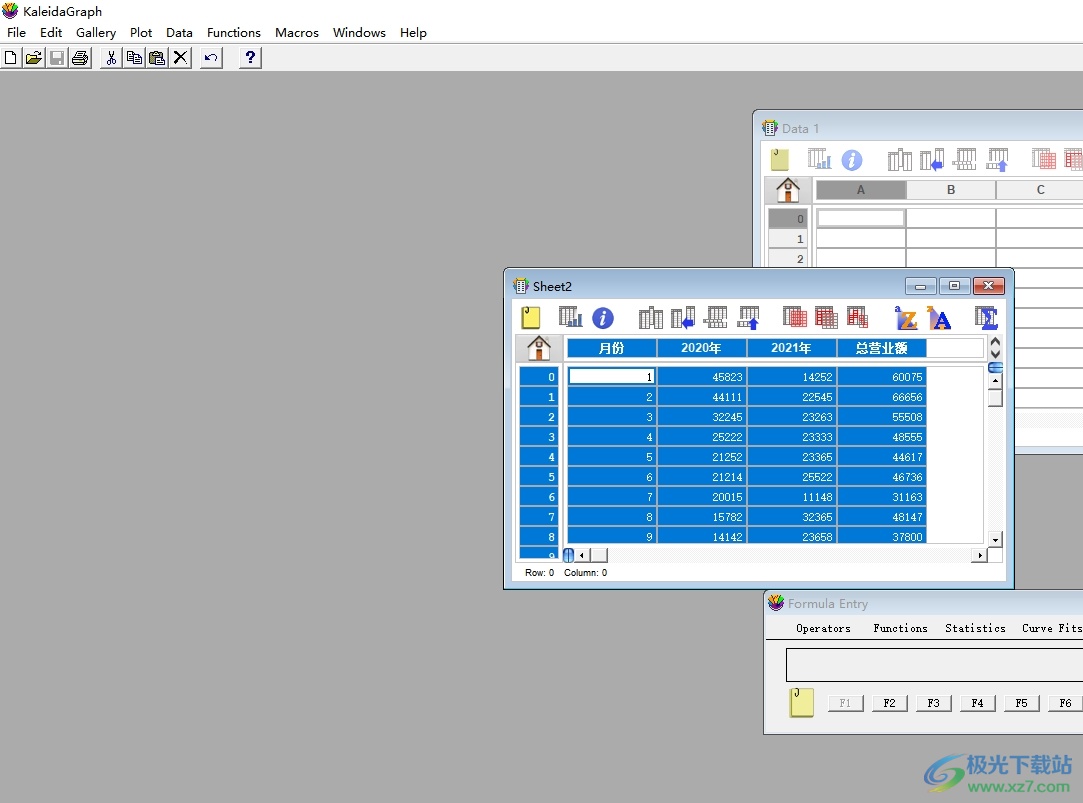Viewport: 1083px width, 803px height.
Task: Click the Undo icon in main toolbar
Action: tap(210, 58)
